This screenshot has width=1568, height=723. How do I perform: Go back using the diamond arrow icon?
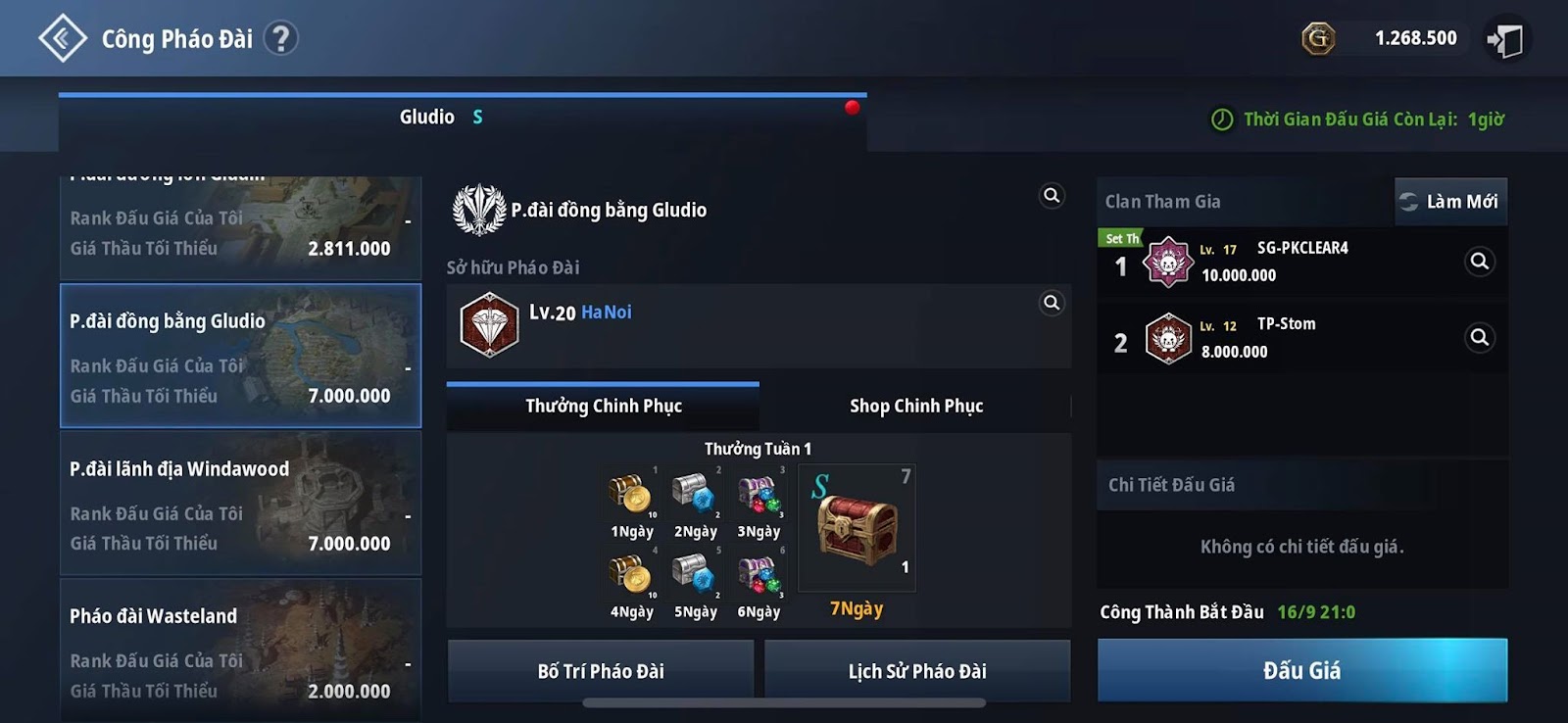[x=63, y=38]
